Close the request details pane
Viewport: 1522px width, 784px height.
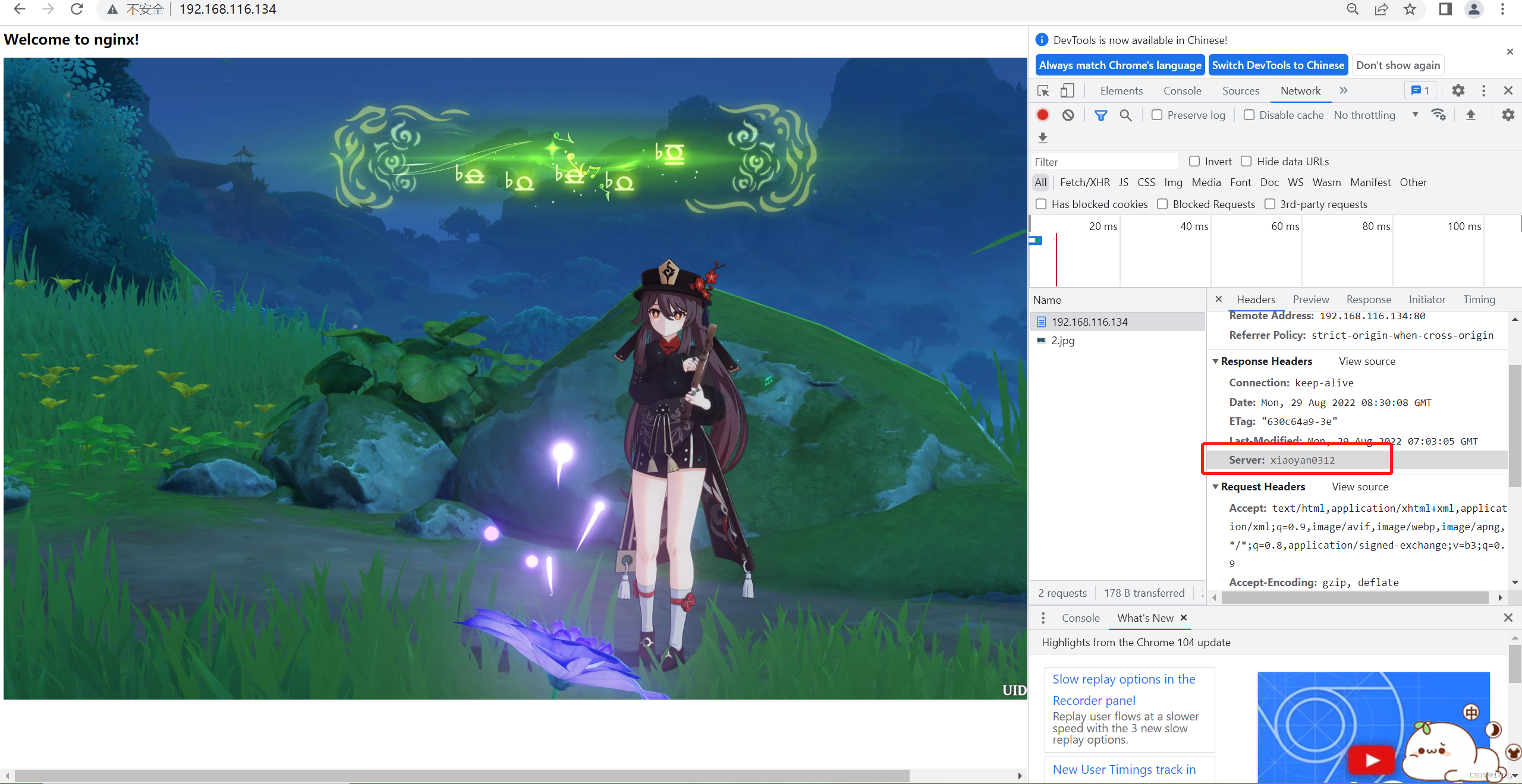[x=1219, y=299]
